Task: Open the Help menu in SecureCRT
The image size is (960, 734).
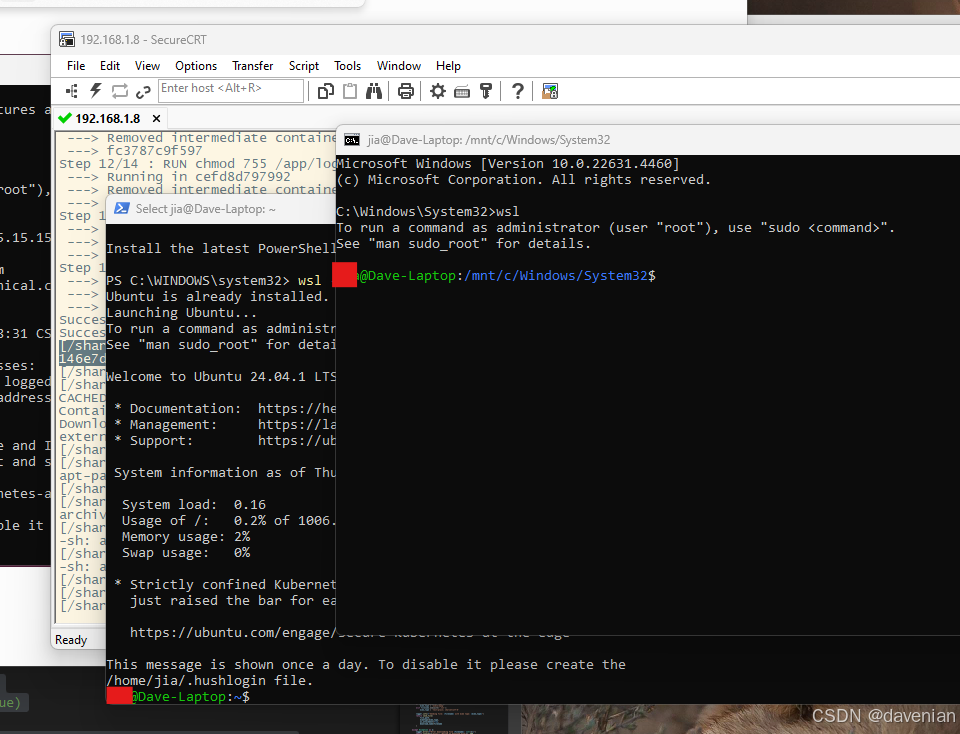Action: pos(448,66)
